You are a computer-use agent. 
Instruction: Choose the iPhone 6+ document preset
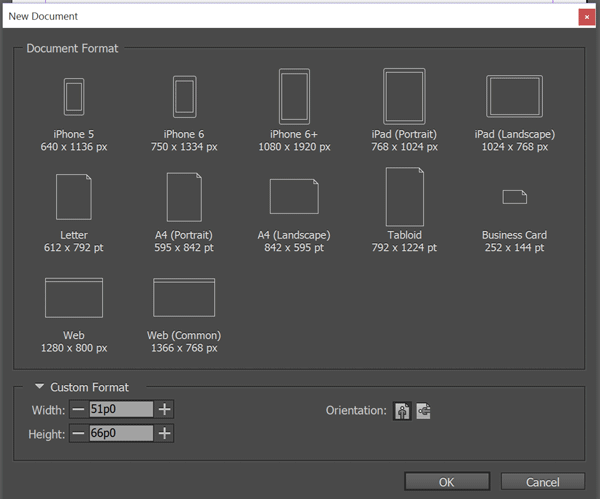(294, 96)
